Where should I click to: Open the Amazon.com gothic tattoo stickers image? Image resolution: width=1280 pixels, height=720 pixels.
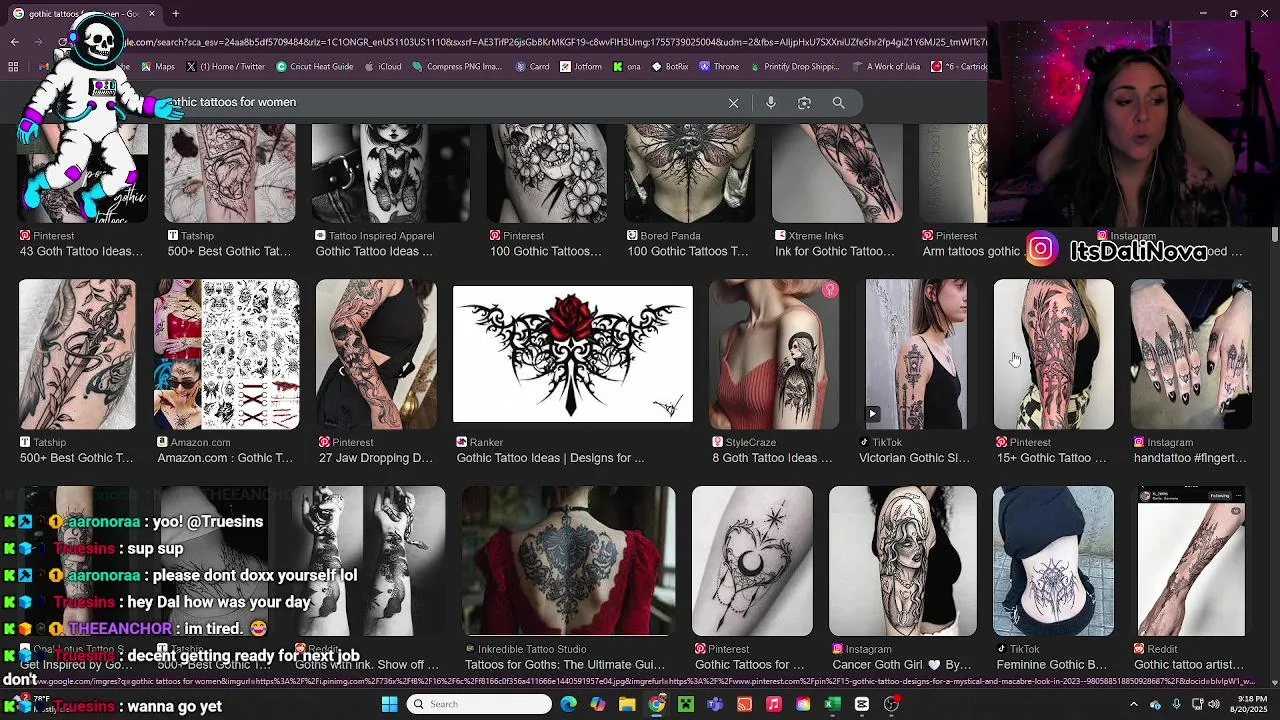click(x=226, y=354)
